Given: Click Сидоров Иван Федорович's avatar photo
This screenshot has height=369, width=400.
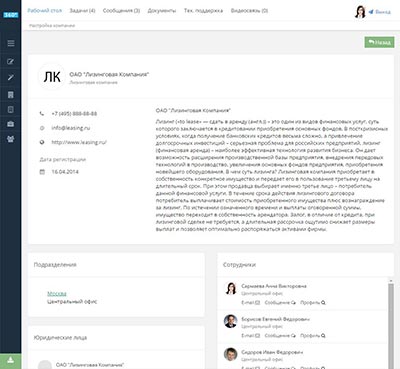Looking at the screenshot, I should pos(230,354).
